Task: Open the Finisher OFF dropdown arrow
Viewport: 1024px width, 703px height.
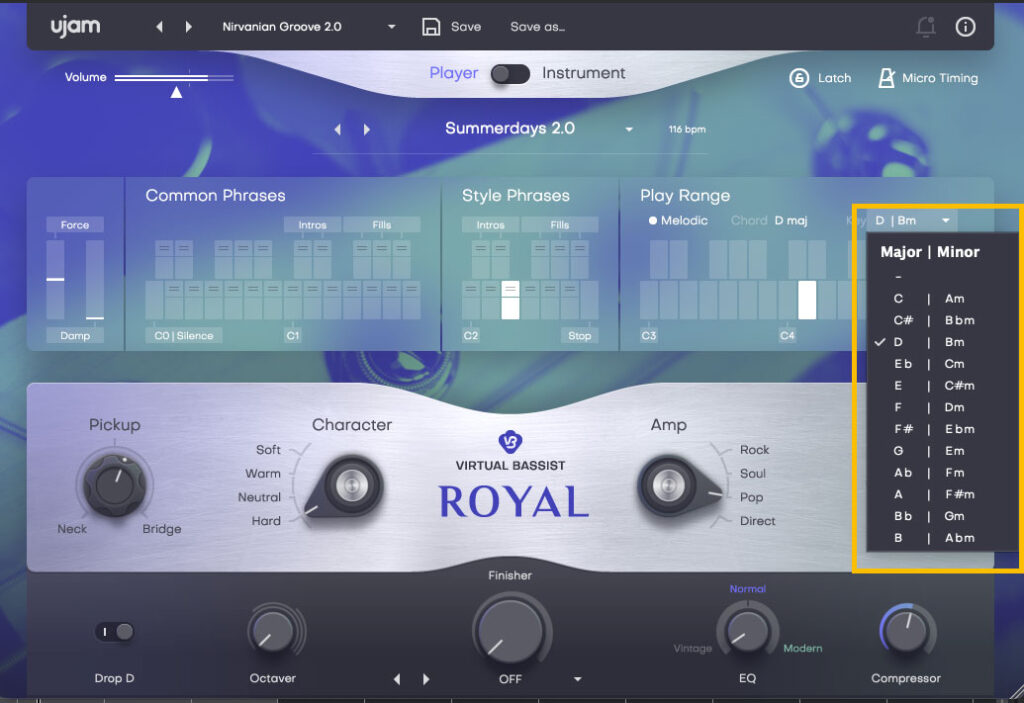Action: (x=577, y=679)
